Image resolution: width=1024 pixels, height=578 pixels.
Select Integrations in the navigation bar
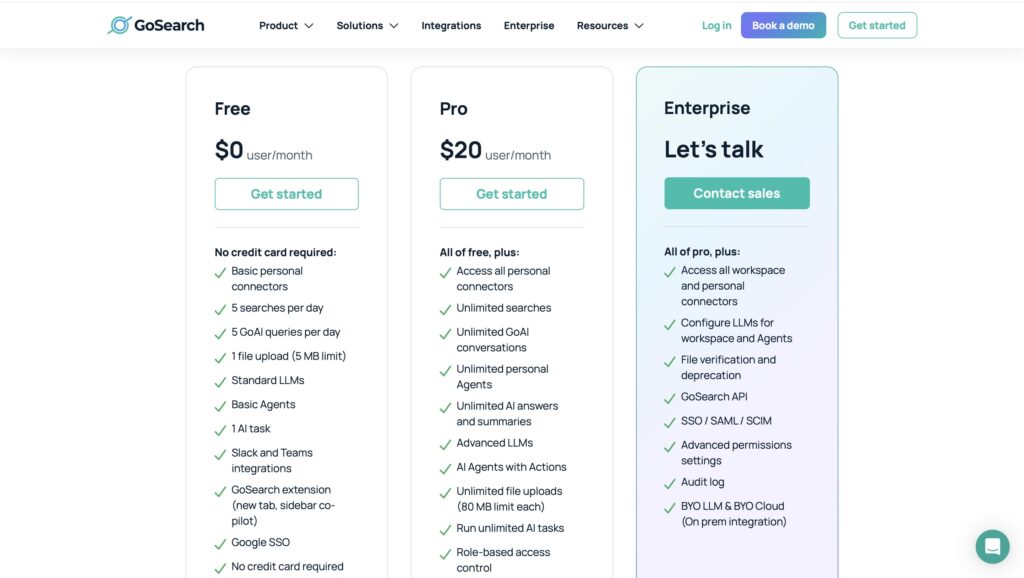[x=451, y=25]
